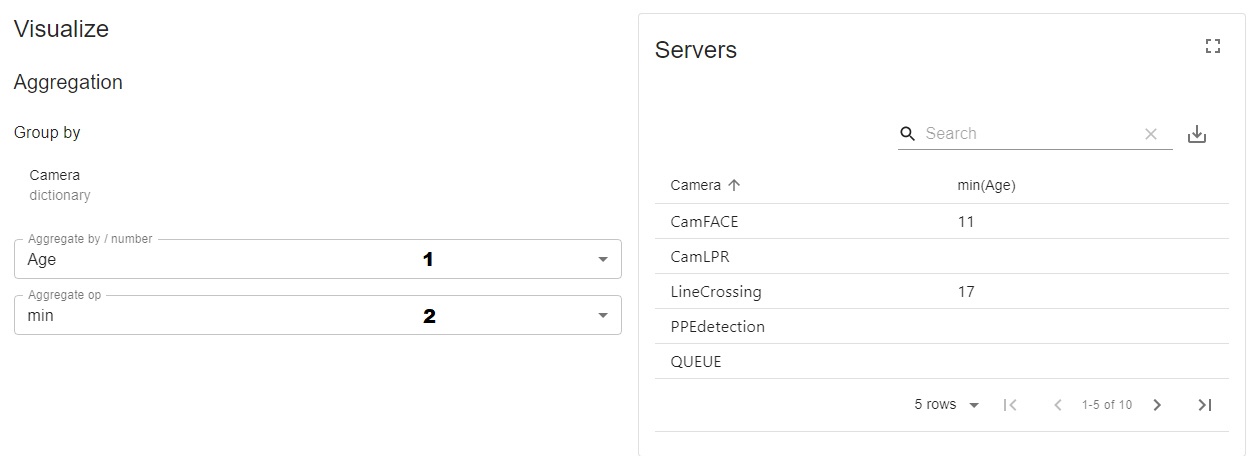Click inside the Search input field
Image resolution: width=1249 pixels, height=456 pixels.
[1028, 134]
